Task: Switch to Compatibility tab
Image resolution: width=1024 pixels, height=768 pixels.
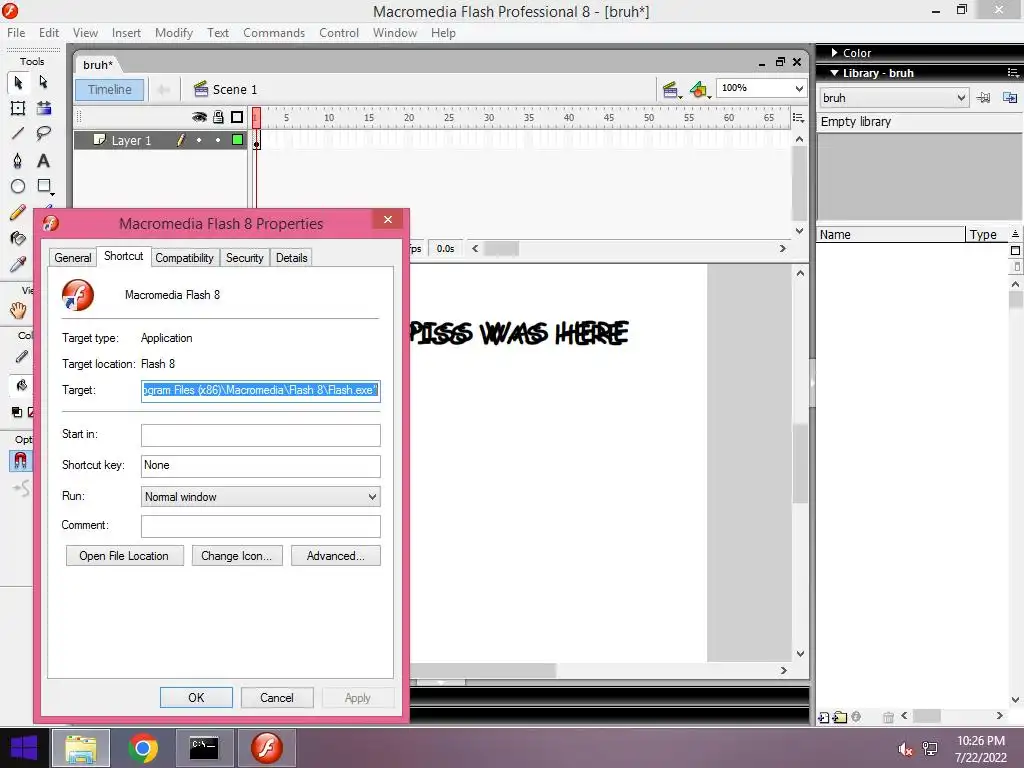Action: click(x=185, y=258)
